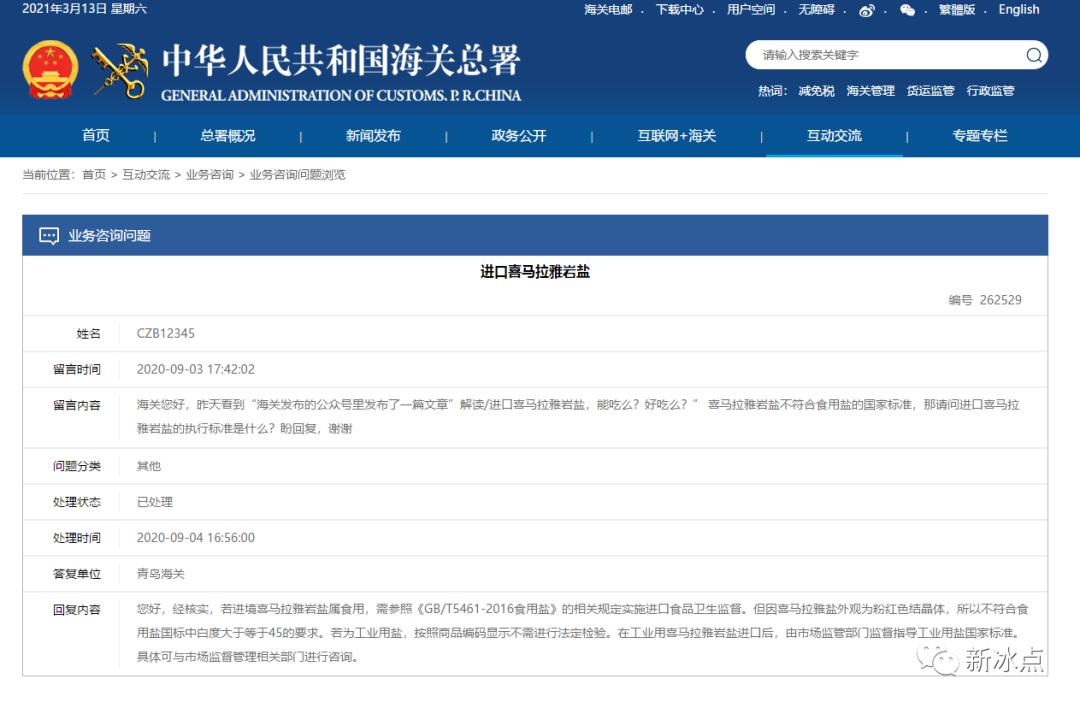Open the 首页 navigation tab
This screenshot has width=1080, height=708.
coord(96,136)
